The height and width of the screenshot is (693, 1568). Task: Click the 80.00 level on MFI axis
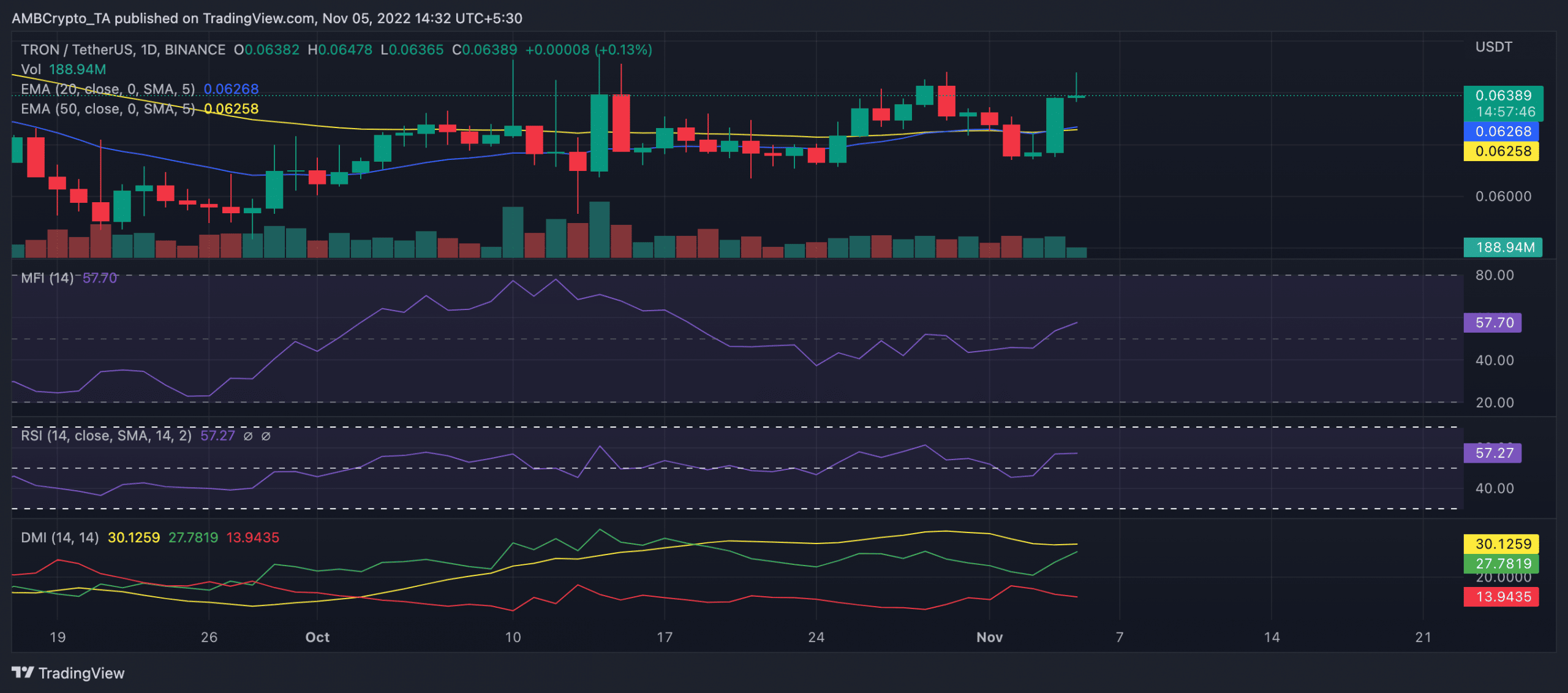pos(1494,276)
